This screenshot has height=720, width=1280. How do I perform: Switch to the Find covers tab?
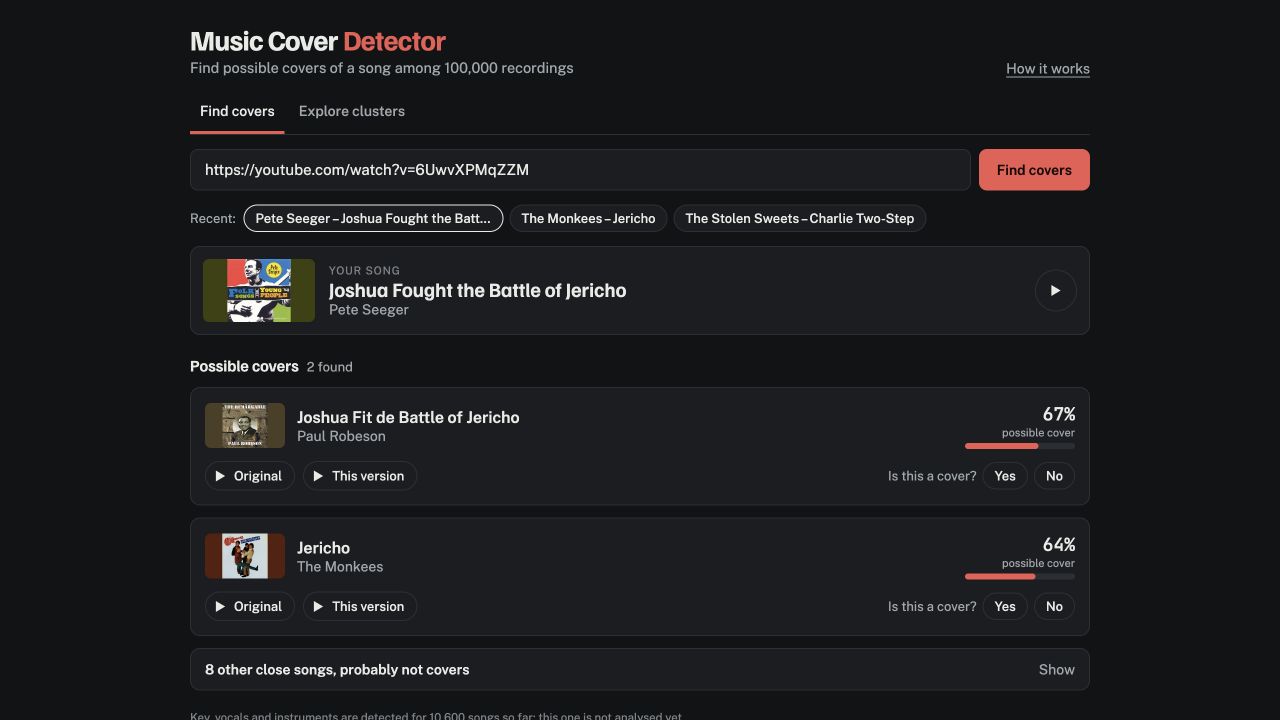coord(237,111)
